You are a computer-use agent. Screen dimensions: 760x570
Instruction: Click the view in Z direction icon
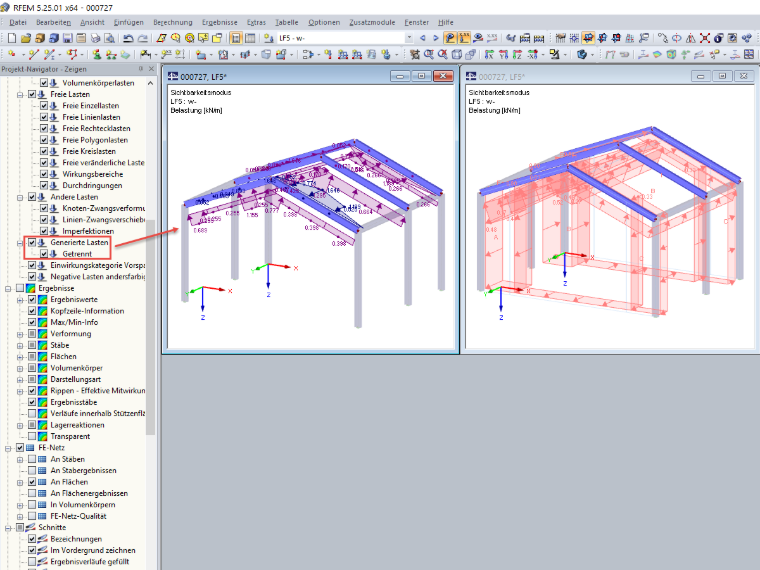[x=517, y=54]
